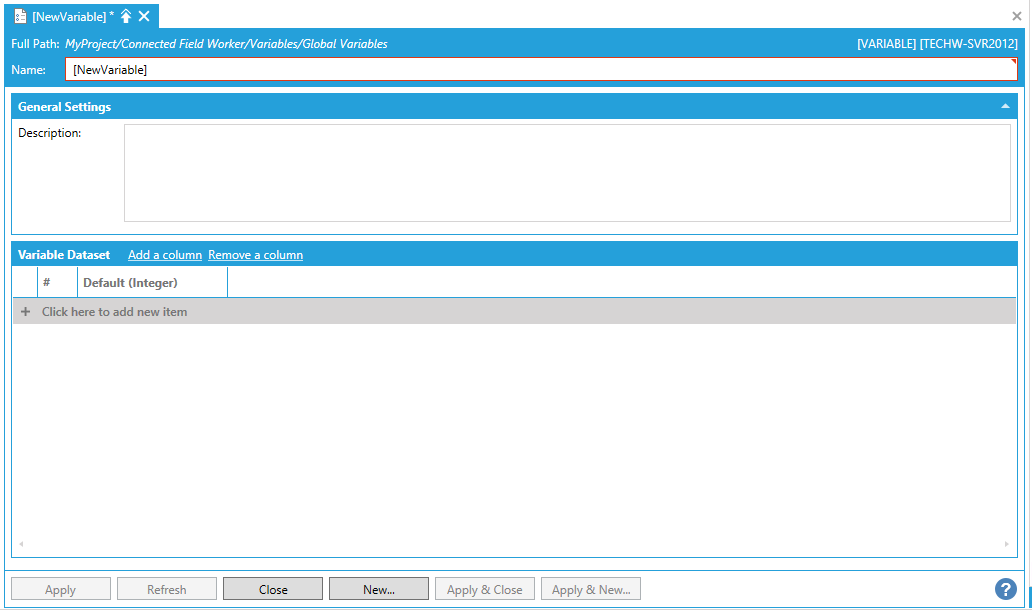Open the Full Path project location link
The height and width of the screenshot is (612, 1032).
click(226, 44)
